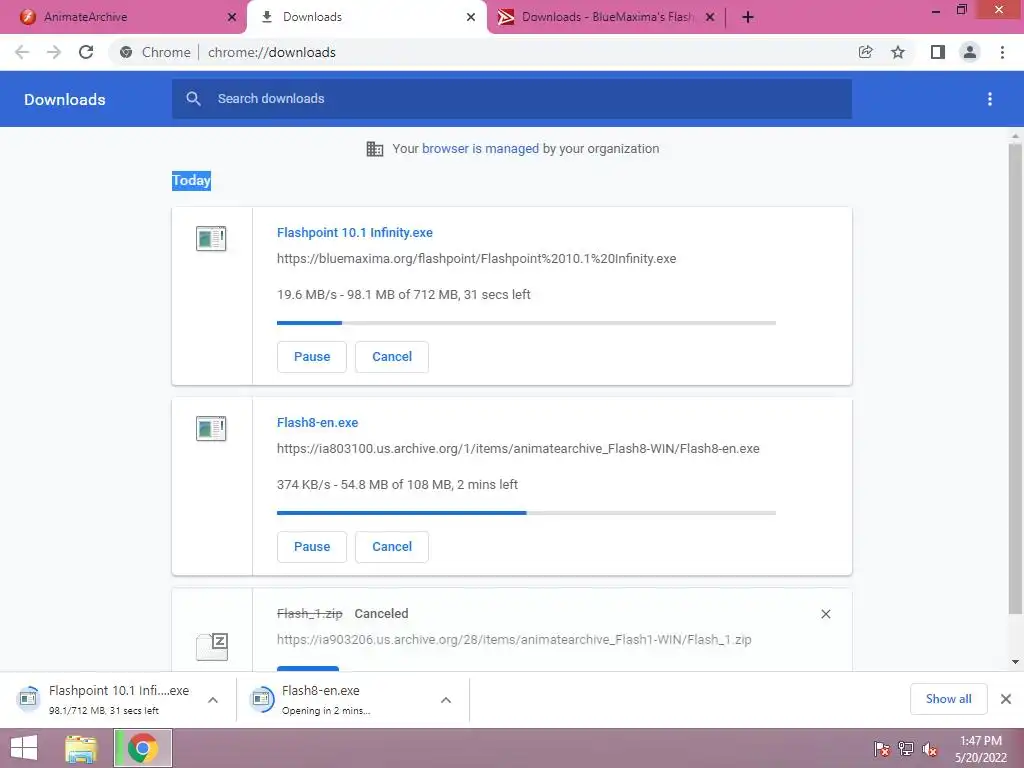The height and width of the screenshot is (768, 1024).
Task: Click the Chrome site info icon in address bar
Action: click(x=126, y=52)
